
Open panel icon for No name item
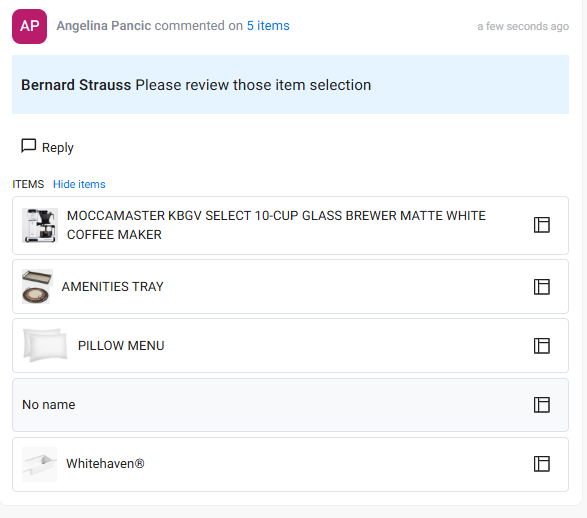click(541, 405)
